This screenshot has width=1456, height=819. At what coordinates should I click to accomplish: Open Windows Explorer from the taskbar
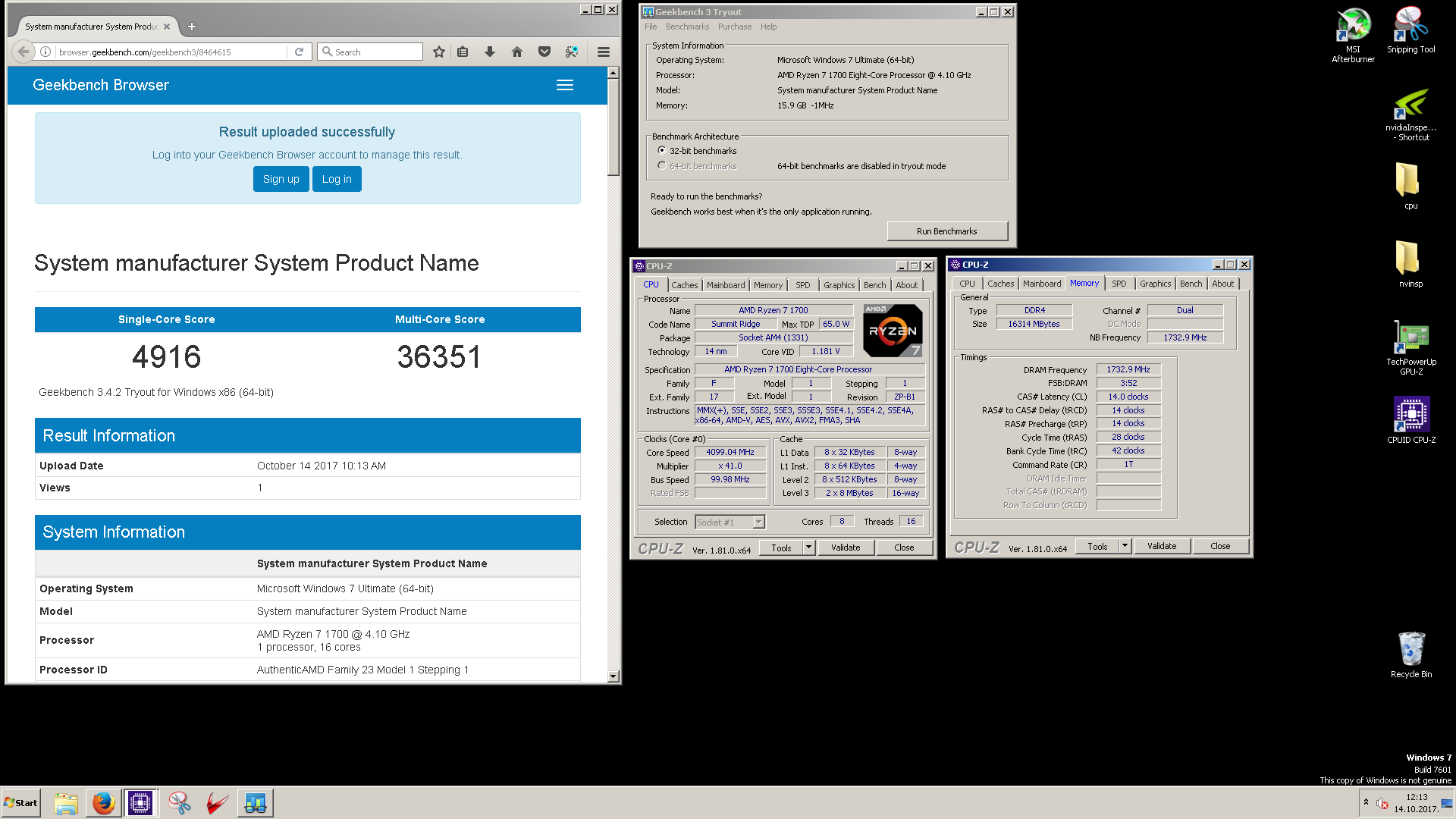67,803
